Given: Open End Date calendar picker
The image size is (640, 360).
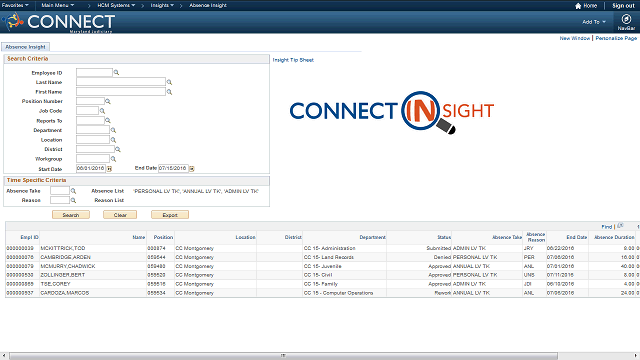Looking at the screenshot, I should [192, 168].
